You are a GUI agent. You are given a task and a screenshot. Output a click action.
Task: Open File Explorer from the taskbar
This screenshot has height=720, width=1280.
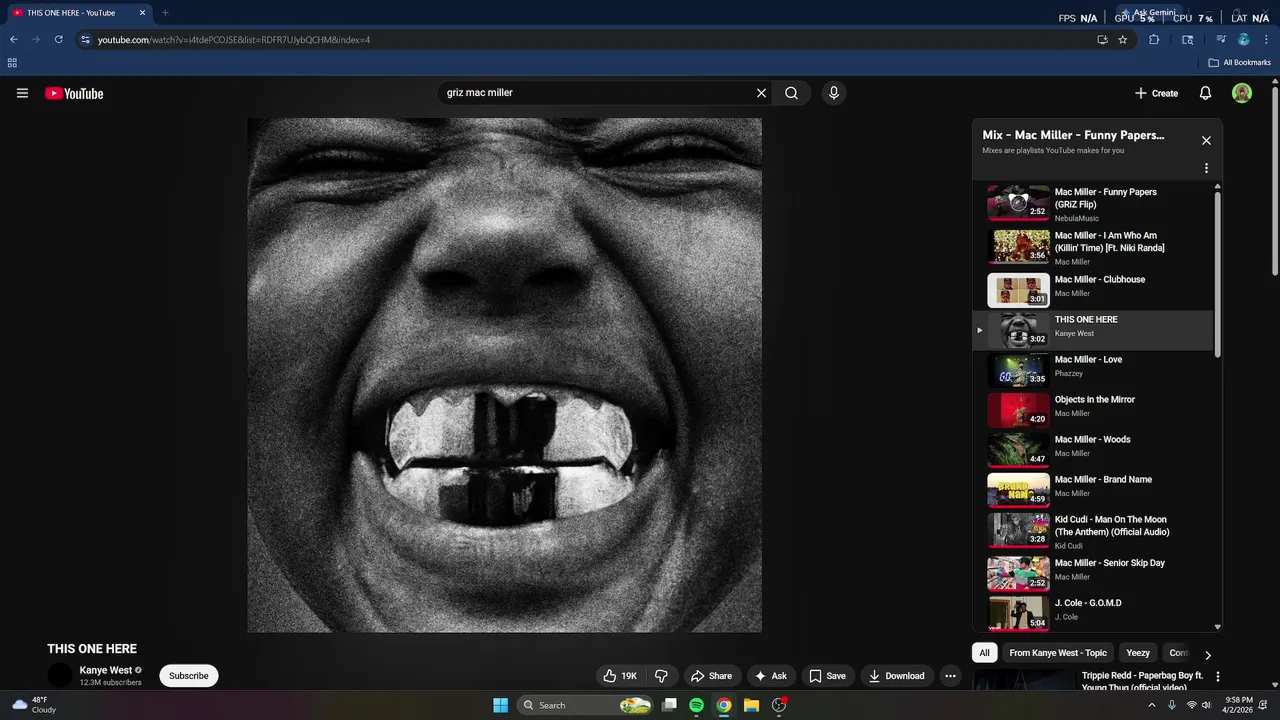pos(751,705)
